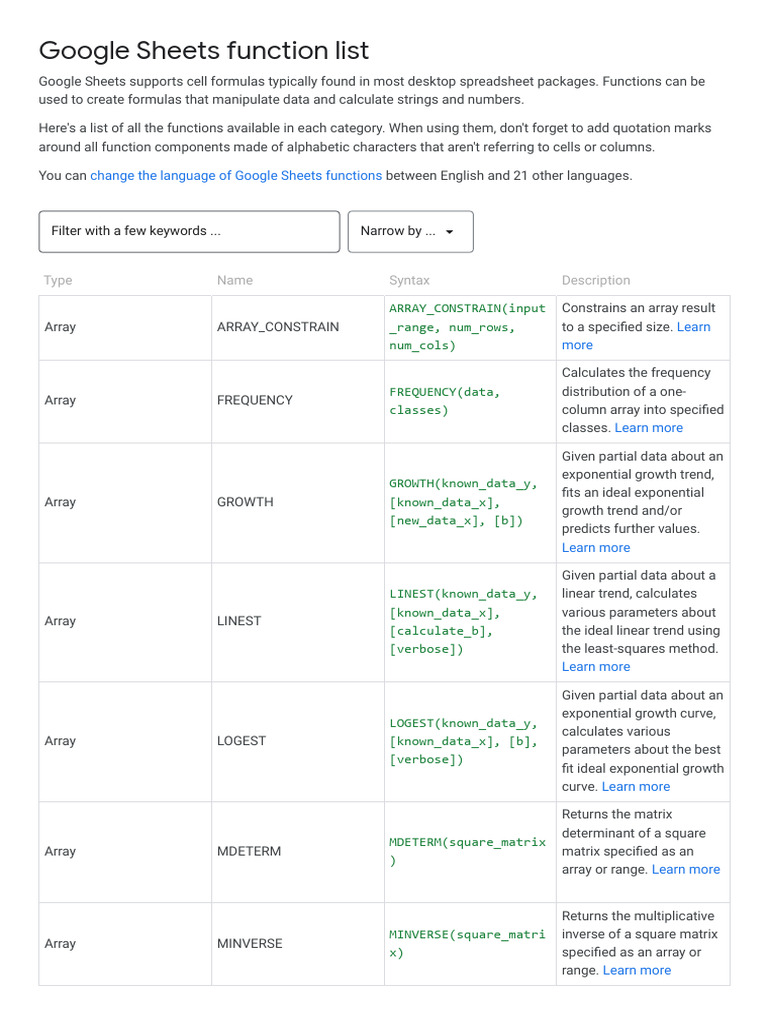Click the Google Sheets function list heading
Viewport: 768px width, 1024px height.
[x=204, y=50]
